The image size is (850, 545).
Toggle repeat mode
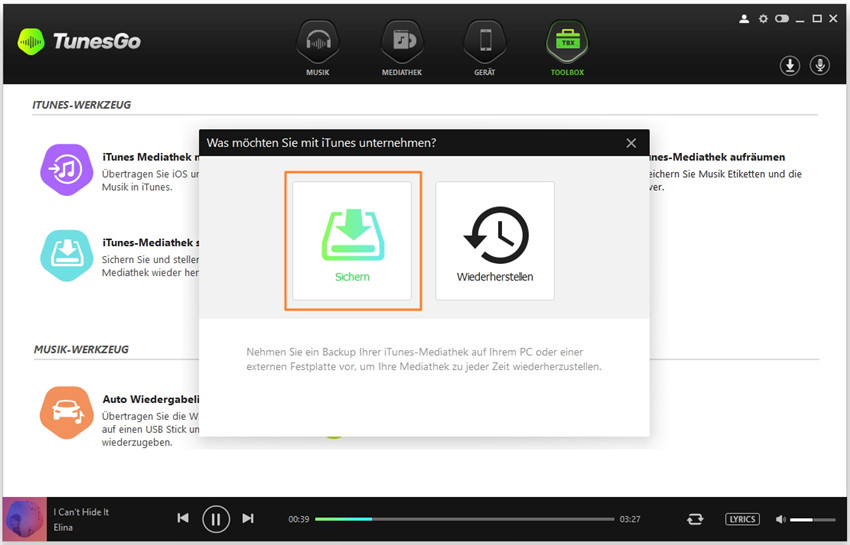[695, 519]
